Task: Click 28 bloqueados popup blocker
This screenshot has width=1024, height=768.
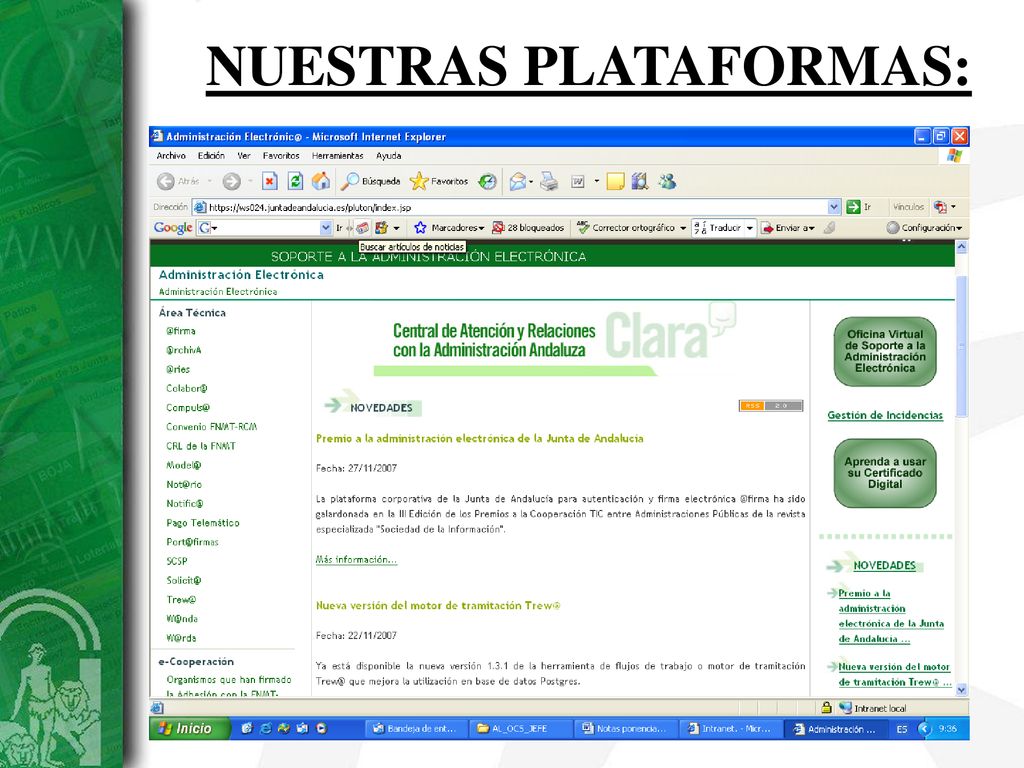Action: tap(528, 227)
